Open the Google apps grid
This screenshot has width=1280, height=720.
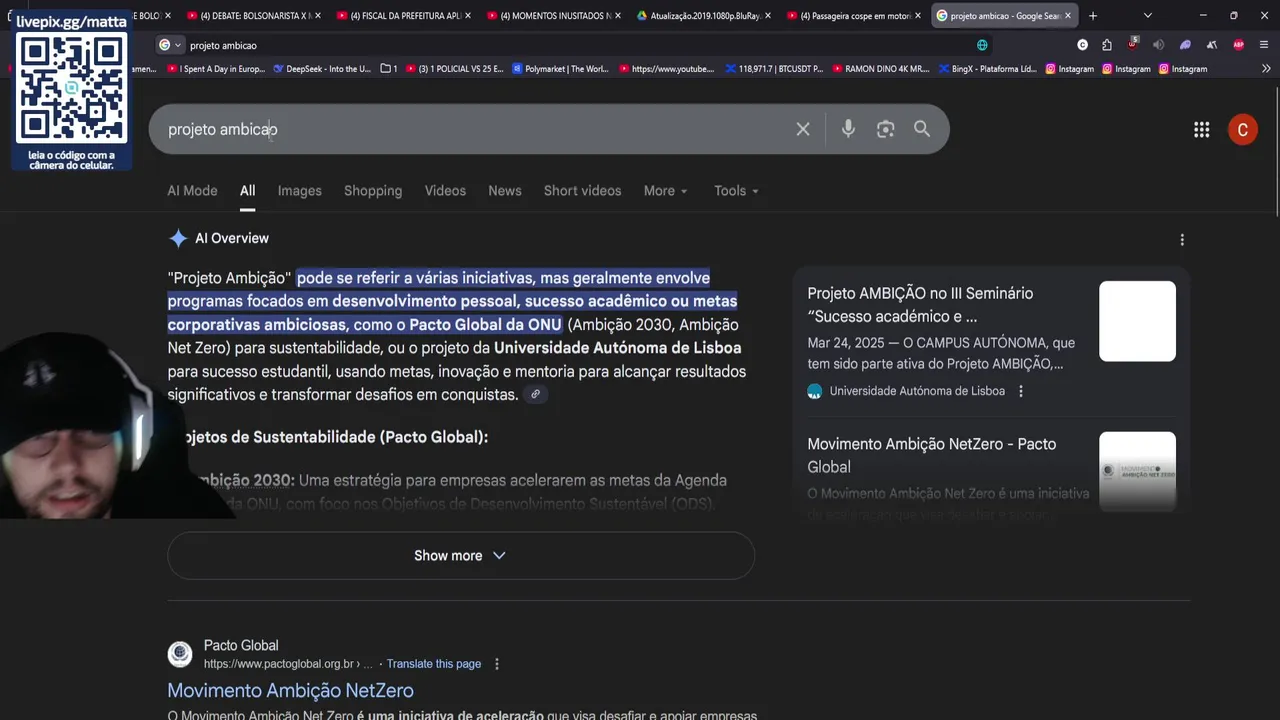click(1202, 130)
